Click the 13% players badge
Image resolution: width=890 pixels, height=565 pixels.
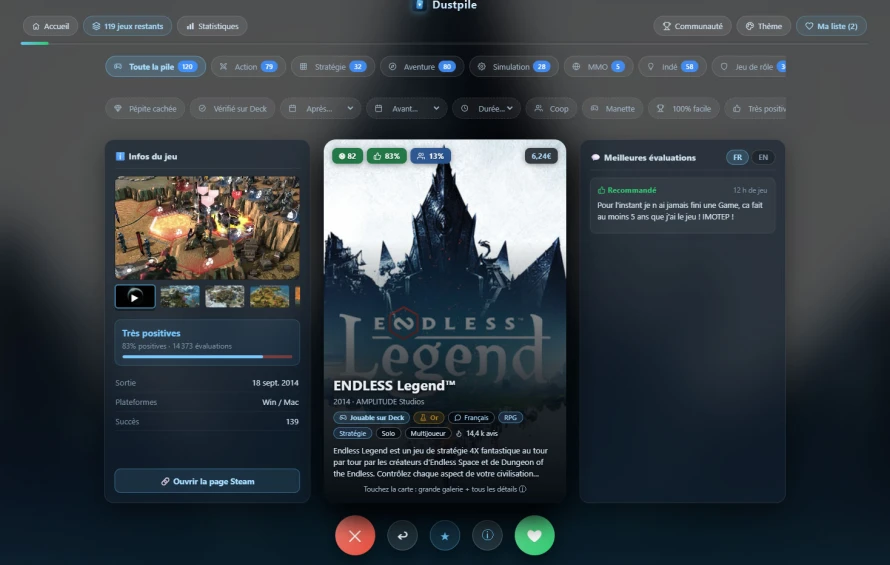(431, 156)
